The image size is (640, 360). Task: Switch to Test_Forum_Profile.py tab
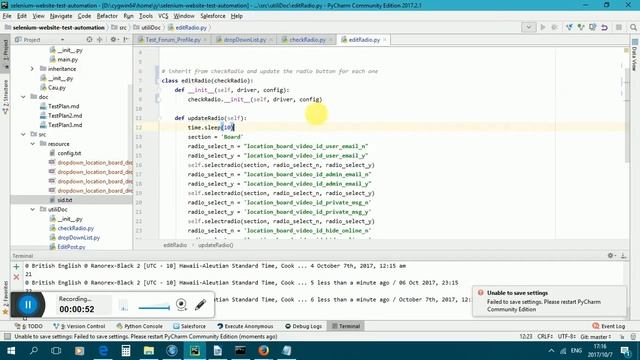pos(173,40)
